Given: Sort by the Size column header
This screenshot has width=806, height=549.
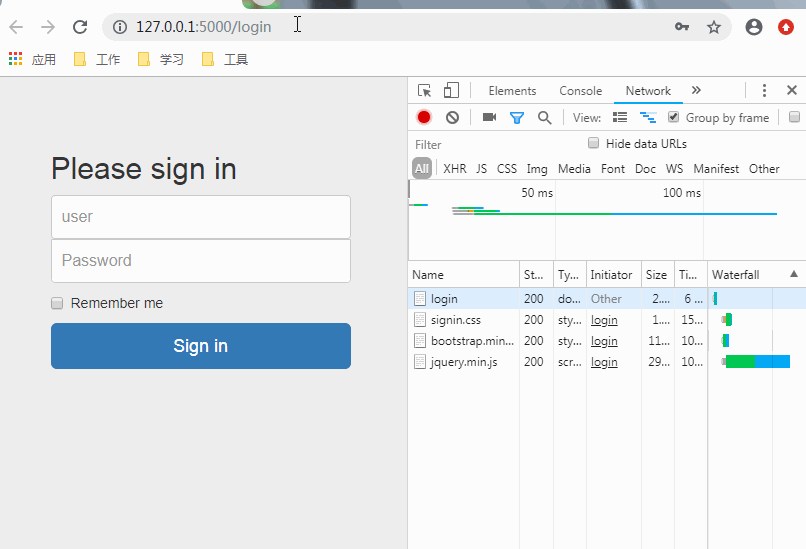Looking at the screenshot, I should point(657,274).
